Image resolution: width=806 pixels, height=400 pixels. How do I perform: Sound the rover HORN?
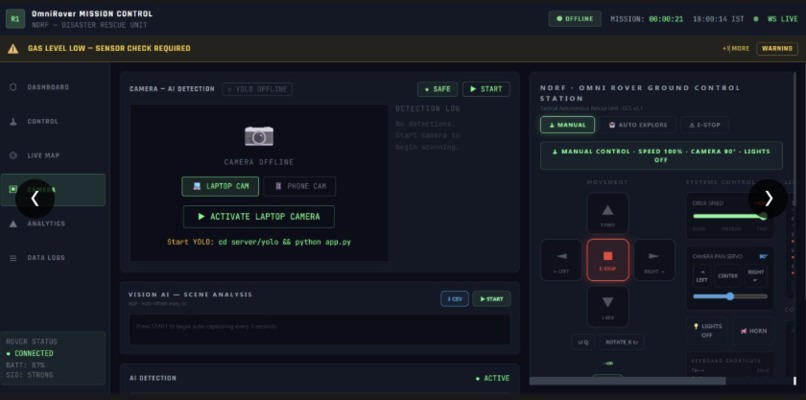coord(753,331)
